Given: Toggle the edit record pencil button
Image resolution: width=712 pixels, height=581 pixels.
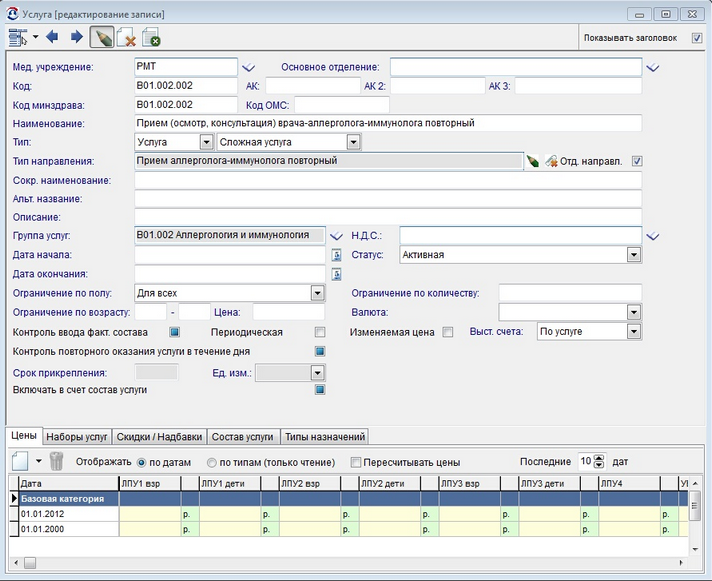Looking at the screenshot, I should [x=102, y=37].
